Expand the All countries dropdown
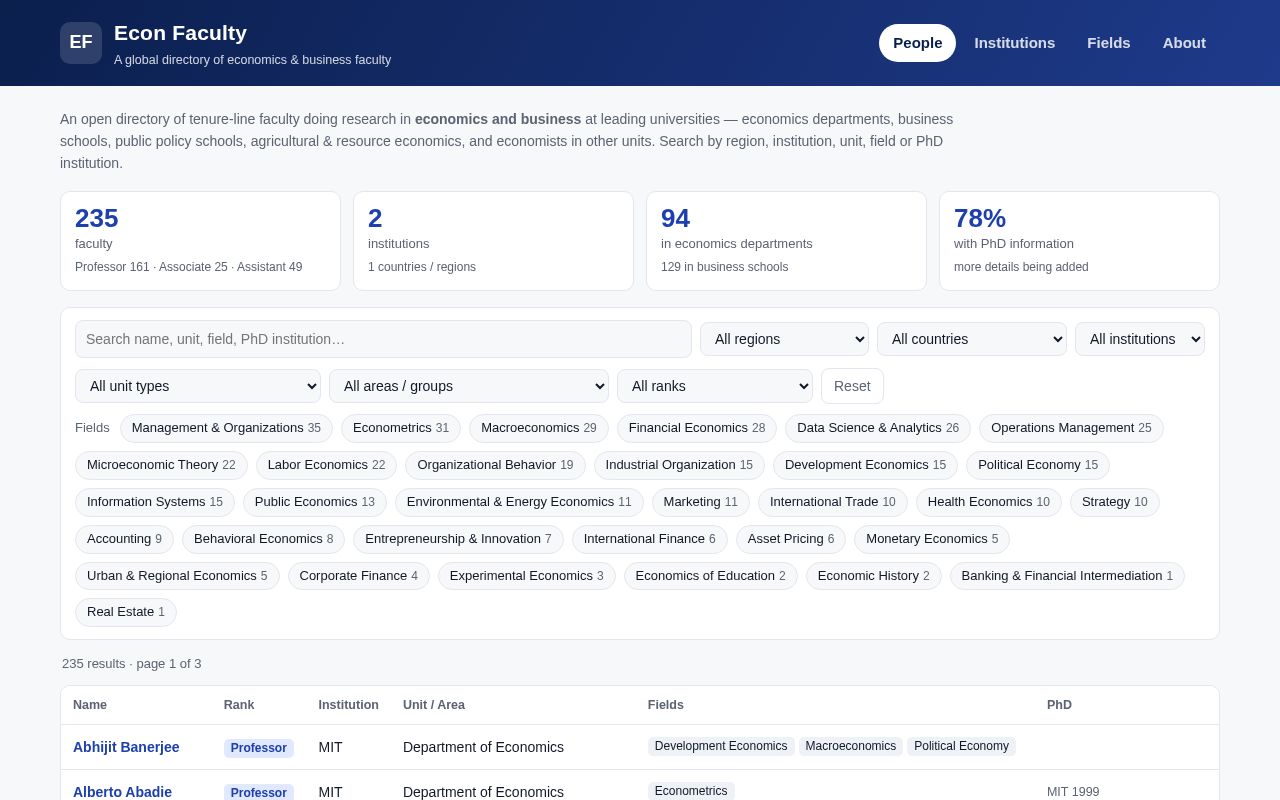Viewport: 1280px width, 800px height. (972, 339)
